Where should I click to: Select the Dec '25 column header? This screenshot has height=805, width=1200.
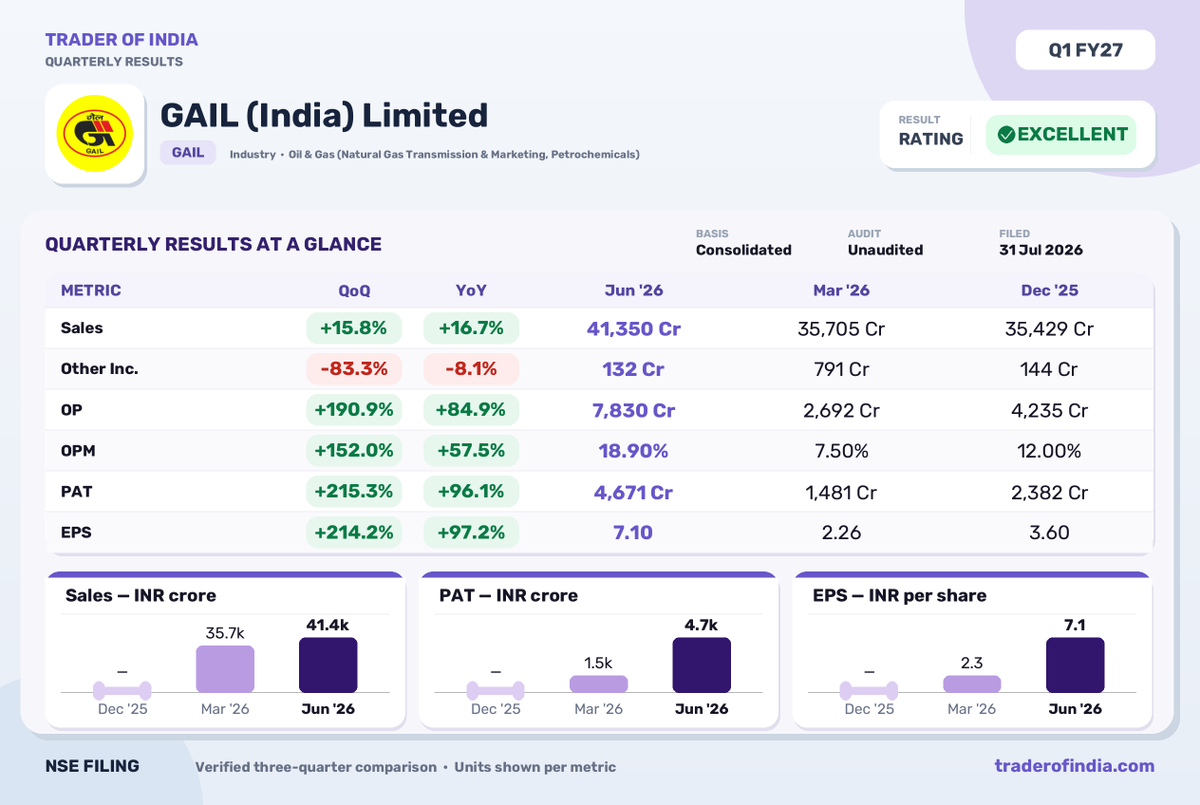(1049, 290)
